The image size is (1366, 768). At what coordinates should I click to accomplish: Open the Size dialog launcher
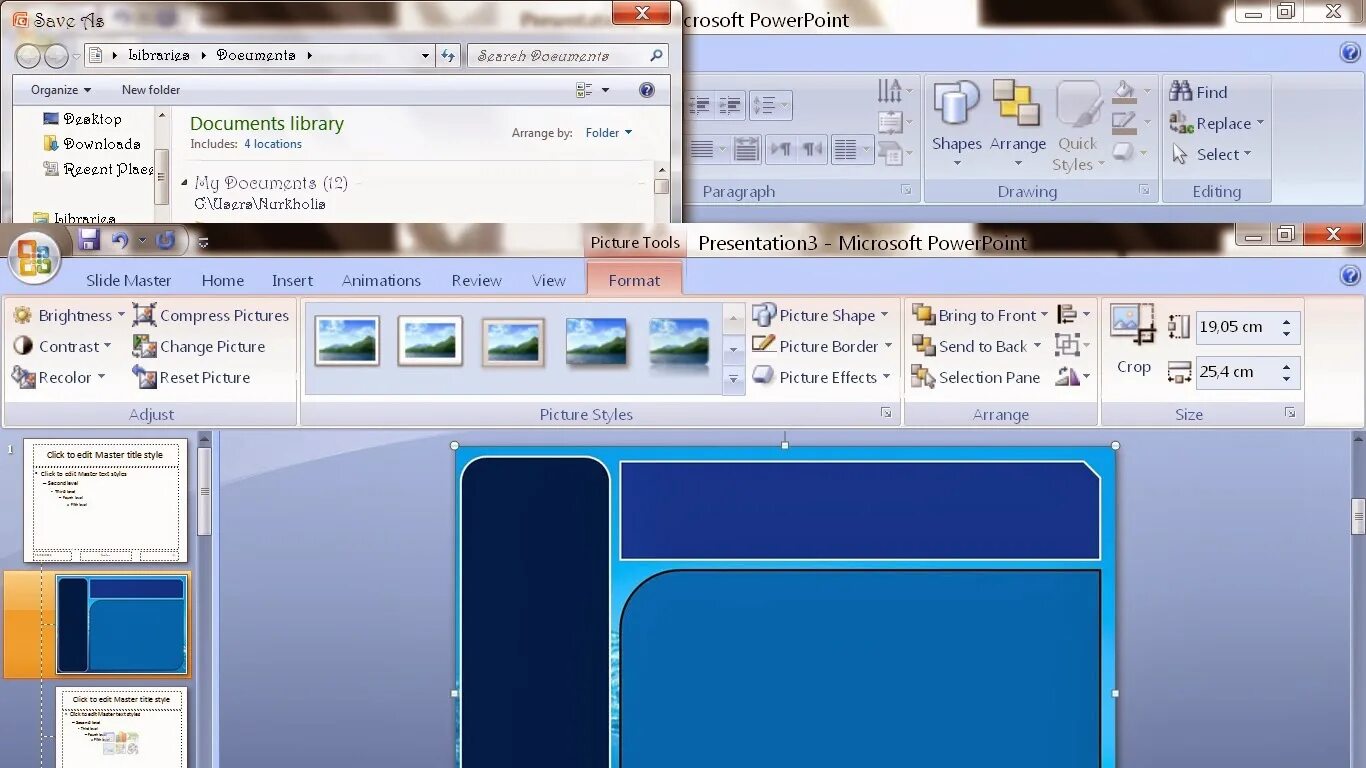[1290, 413]
